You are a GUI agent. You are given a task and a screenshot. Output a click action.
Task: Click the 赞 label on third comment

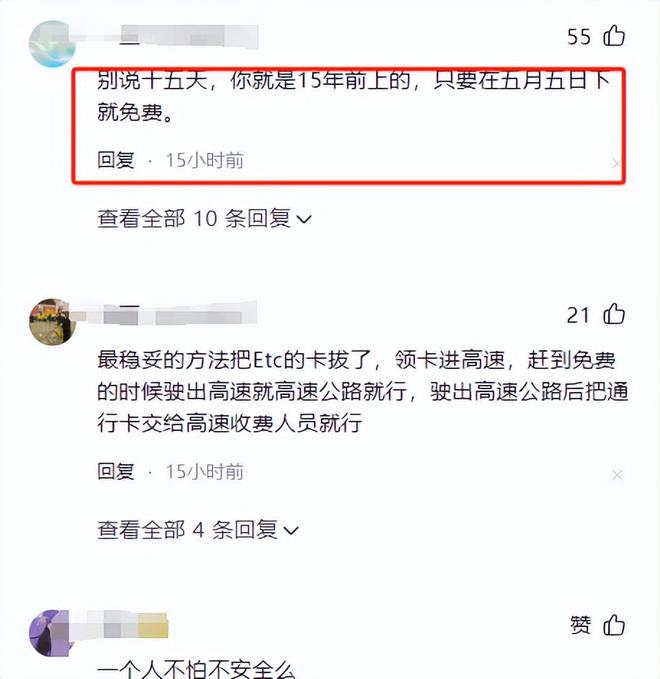[580, 625]
